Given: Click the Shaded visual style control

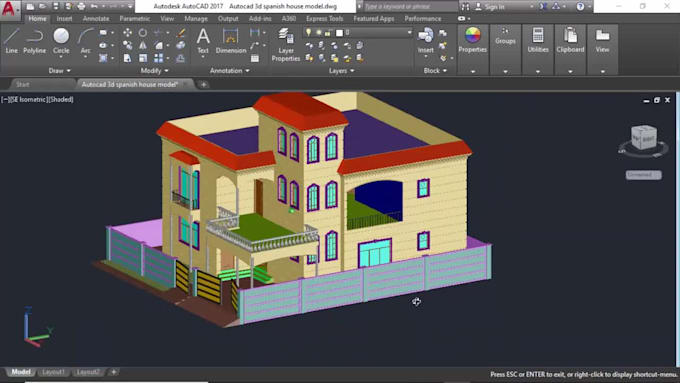Looking at the screenshot, I should (61, 99).
